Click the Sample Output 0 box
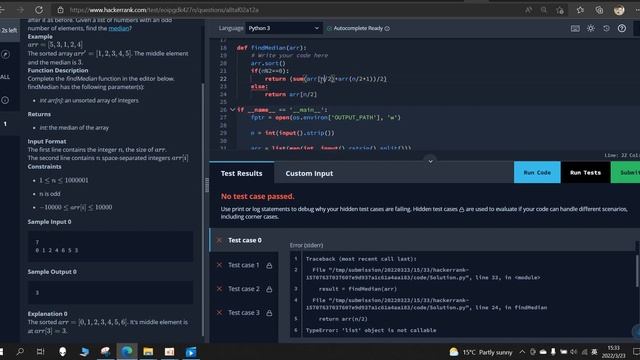The width and height of the screenshot is (640, 360). 111,292
